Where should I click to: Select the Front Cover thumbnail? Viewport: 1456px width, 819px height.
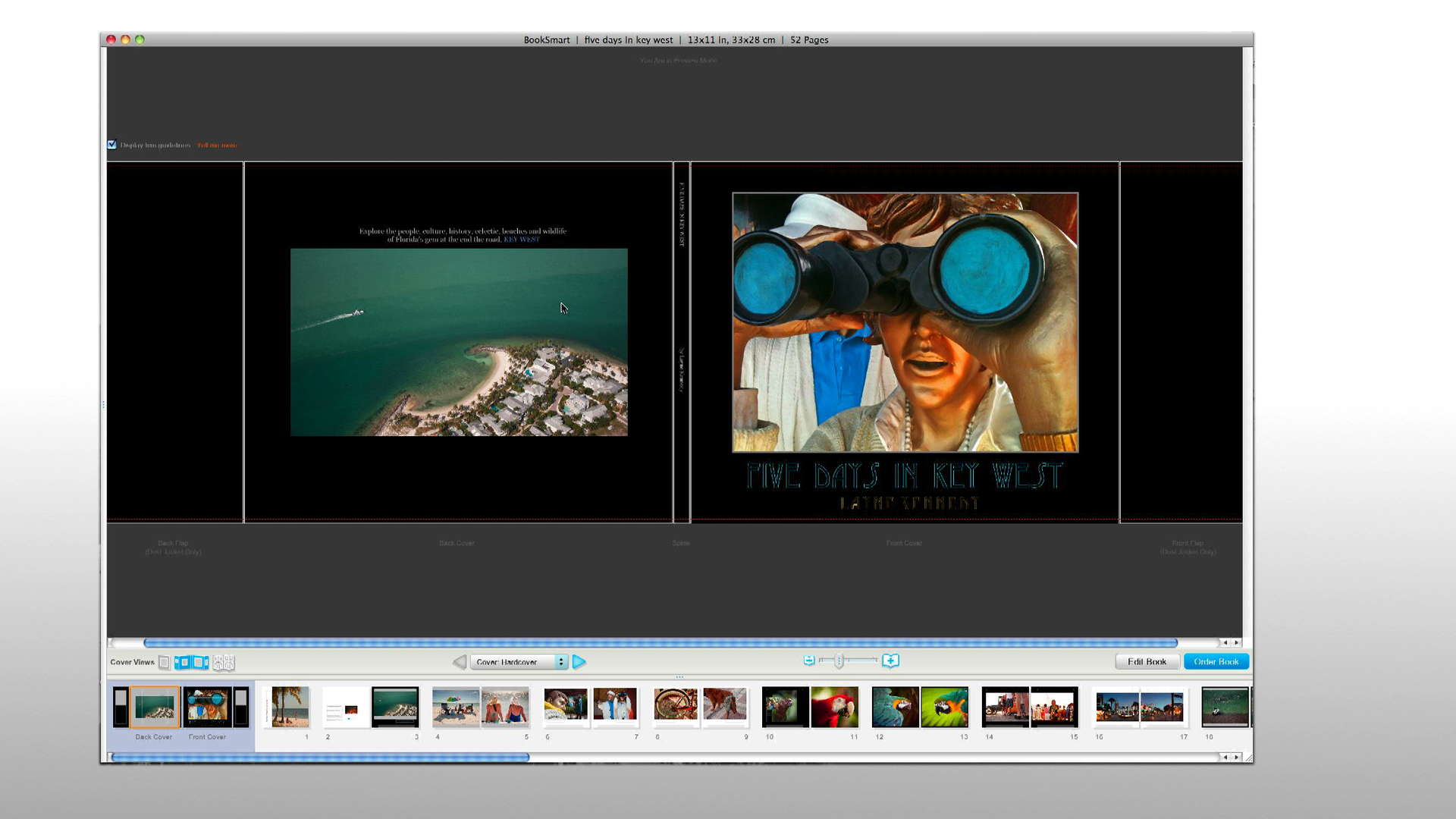point(207,707)
